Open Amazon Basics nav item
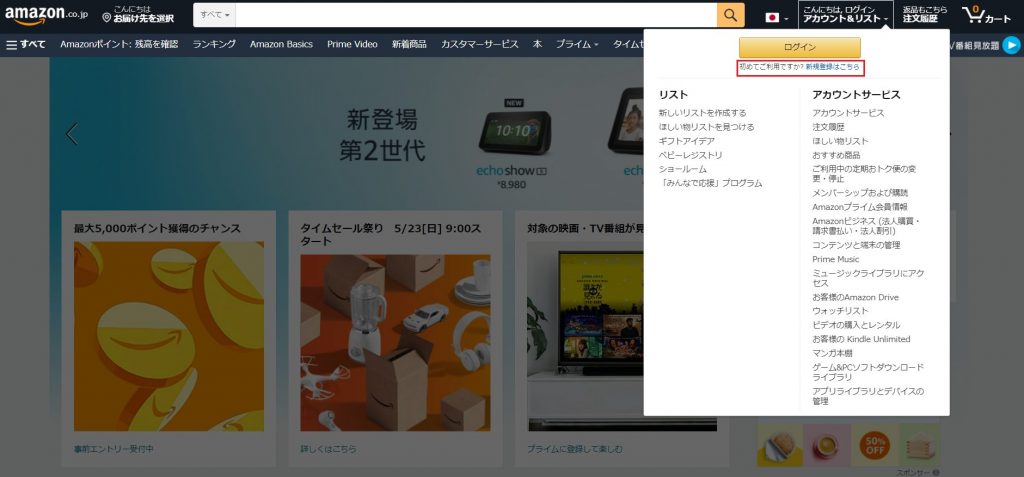Image resolution: width=1024 pixels, height=477 pixels. click(281, 44)
